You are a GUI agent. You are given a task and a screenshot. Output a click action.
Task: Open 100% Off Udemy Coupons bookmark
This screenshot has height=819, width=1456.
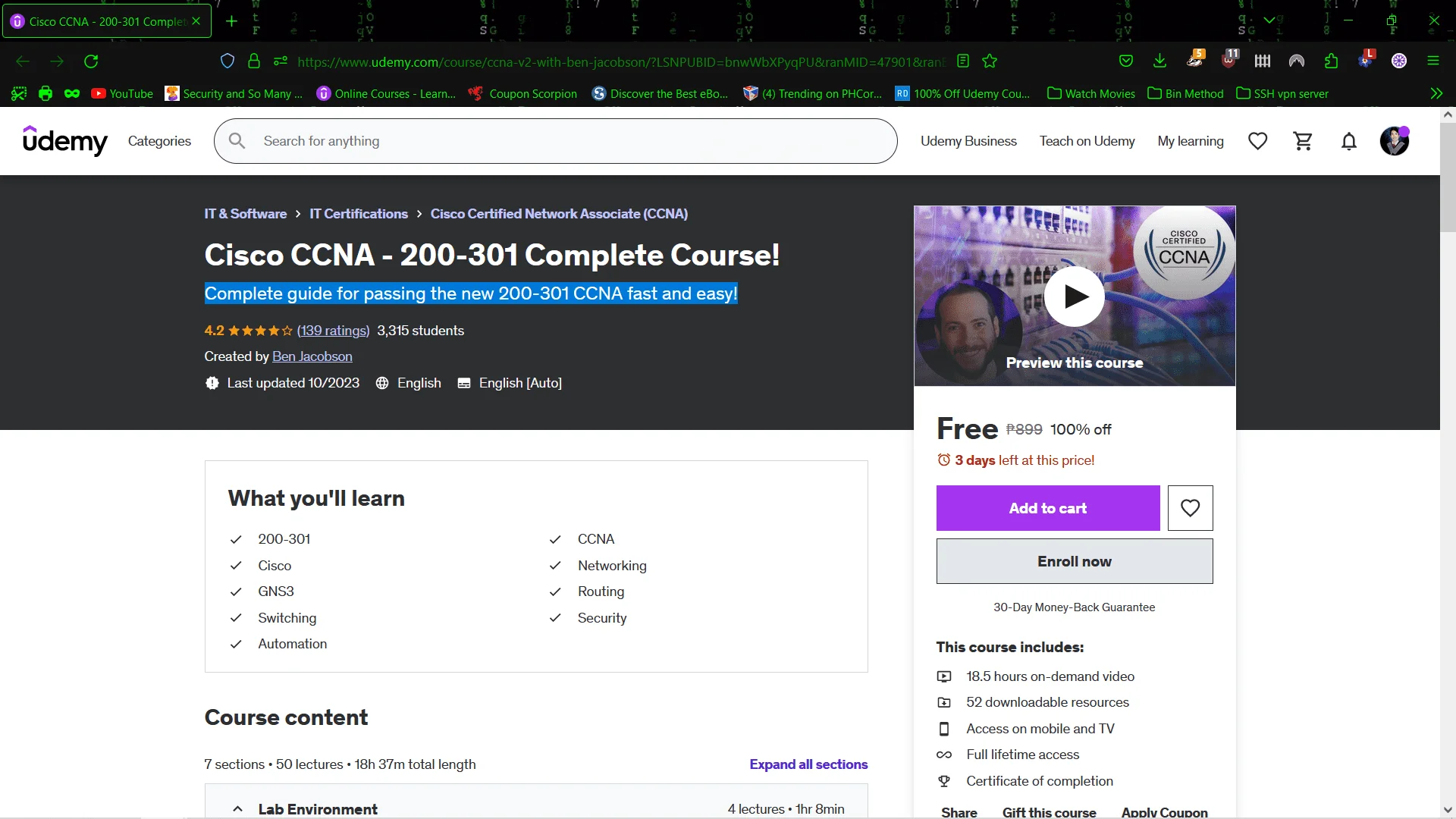pos(962,93)
